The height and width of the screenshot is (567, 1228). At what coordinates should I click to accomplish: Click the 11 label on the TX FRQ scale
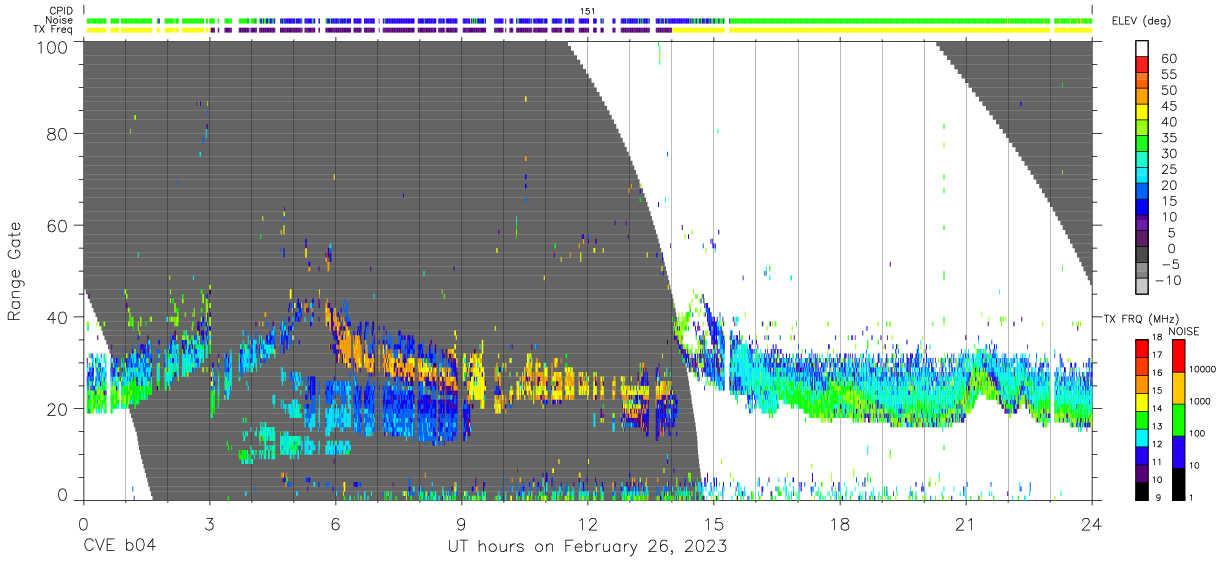1157,462
